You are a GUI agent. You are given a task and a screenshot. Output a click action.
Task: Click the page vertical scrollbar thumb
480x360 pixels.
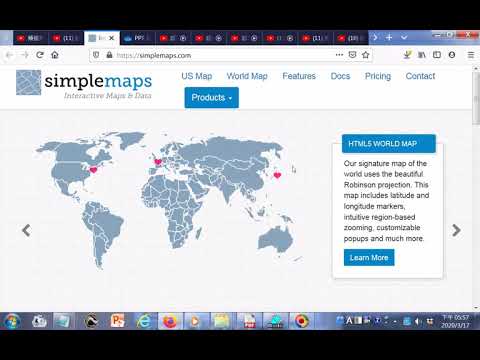(476, 100)
